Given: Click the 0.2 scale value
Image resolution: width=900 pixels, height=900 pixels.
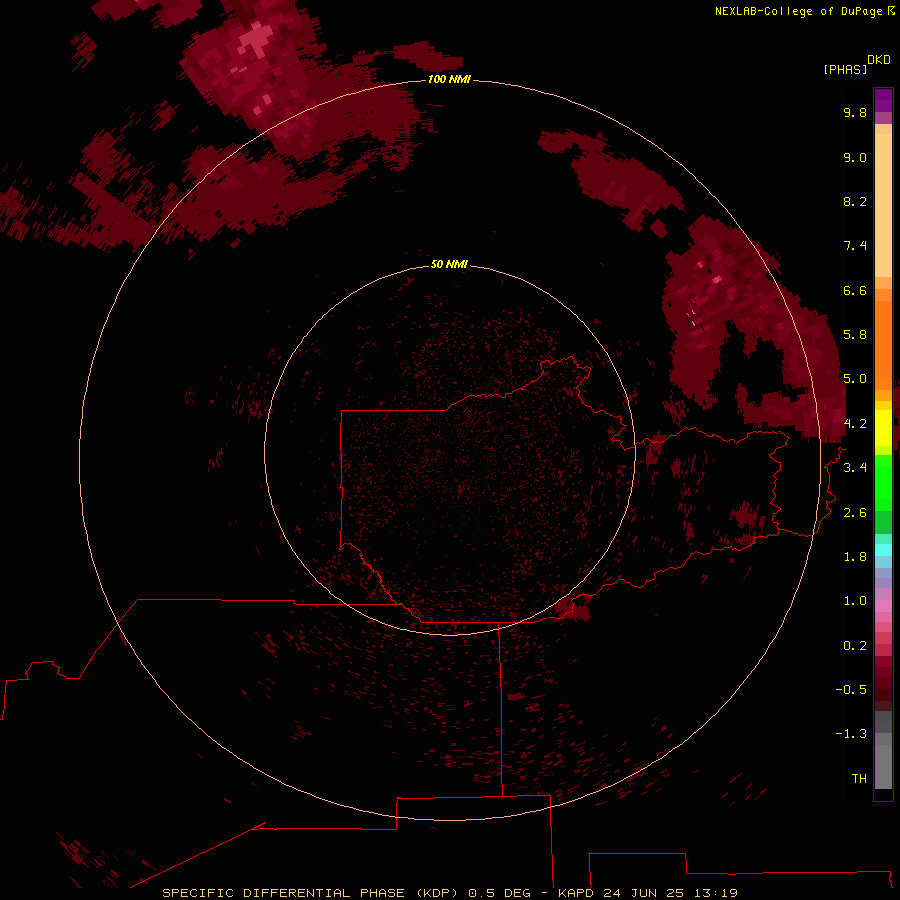Looking at the screenshot, I should [855, 646].
